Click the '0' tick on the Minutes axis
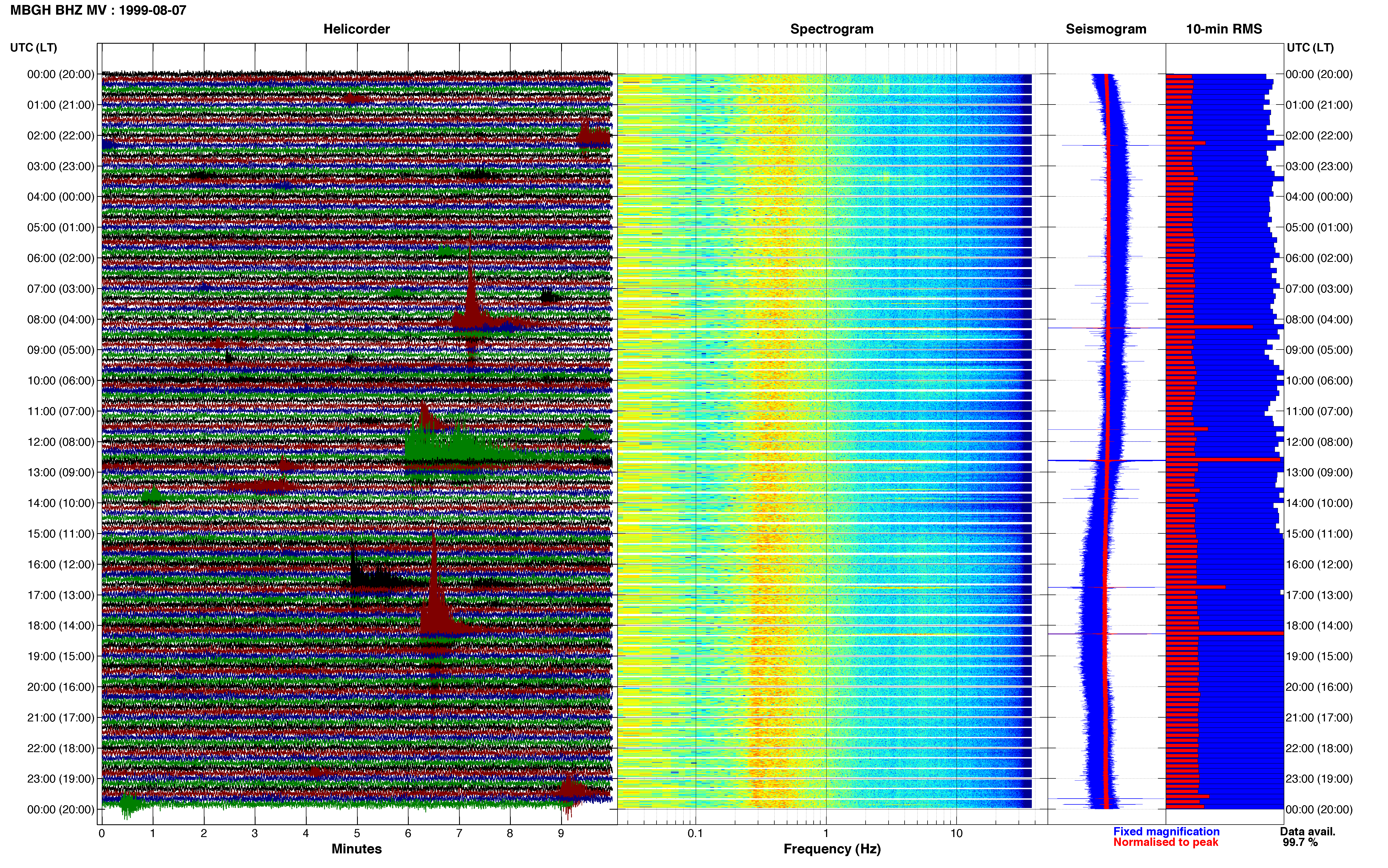1388x868 pixels. click(101, 833)
